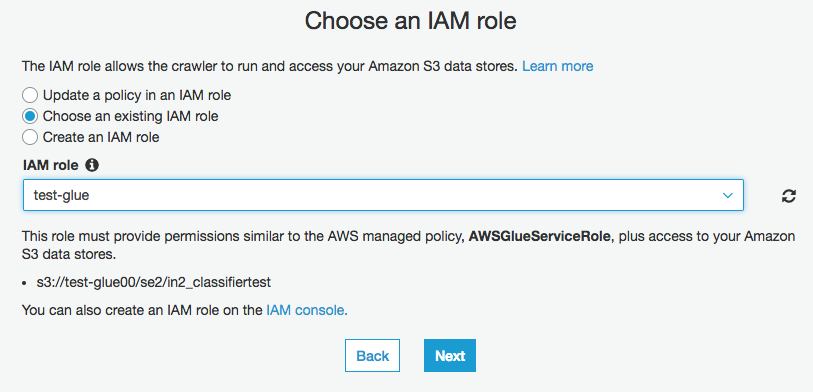The image size is (813, 392).
Task: Click the You can also create text
Action: pyautogui.click(x=143, y=310)
